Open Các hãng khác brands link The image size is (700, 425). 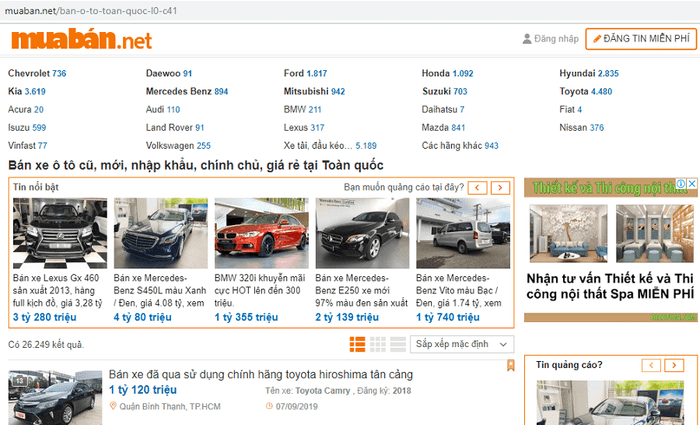(x=460, y=145)
